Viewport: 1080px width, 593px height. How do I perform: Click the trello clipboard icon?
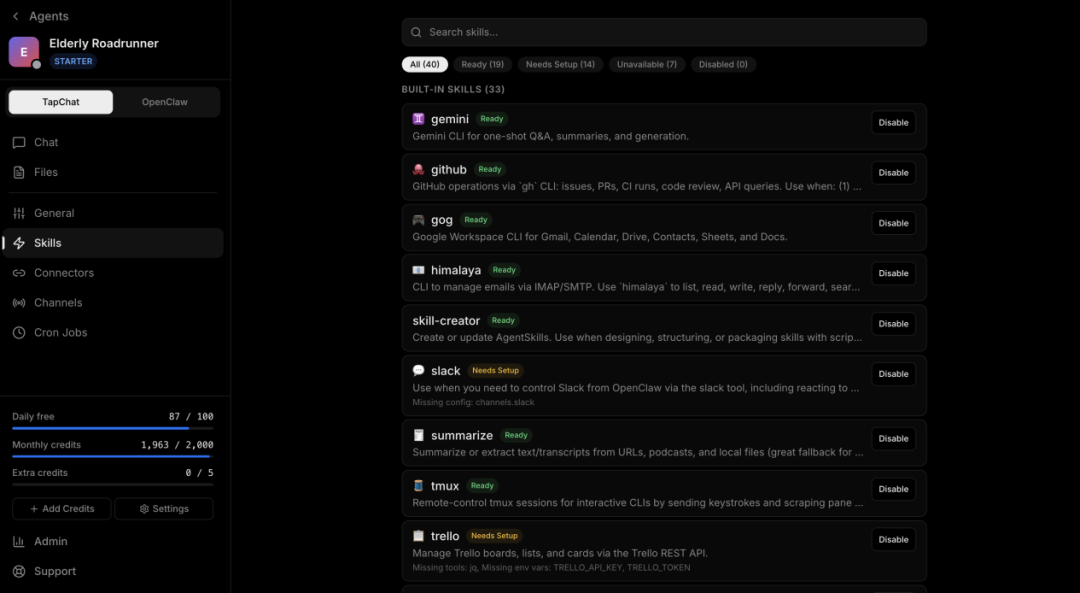[x=418, y=536]
